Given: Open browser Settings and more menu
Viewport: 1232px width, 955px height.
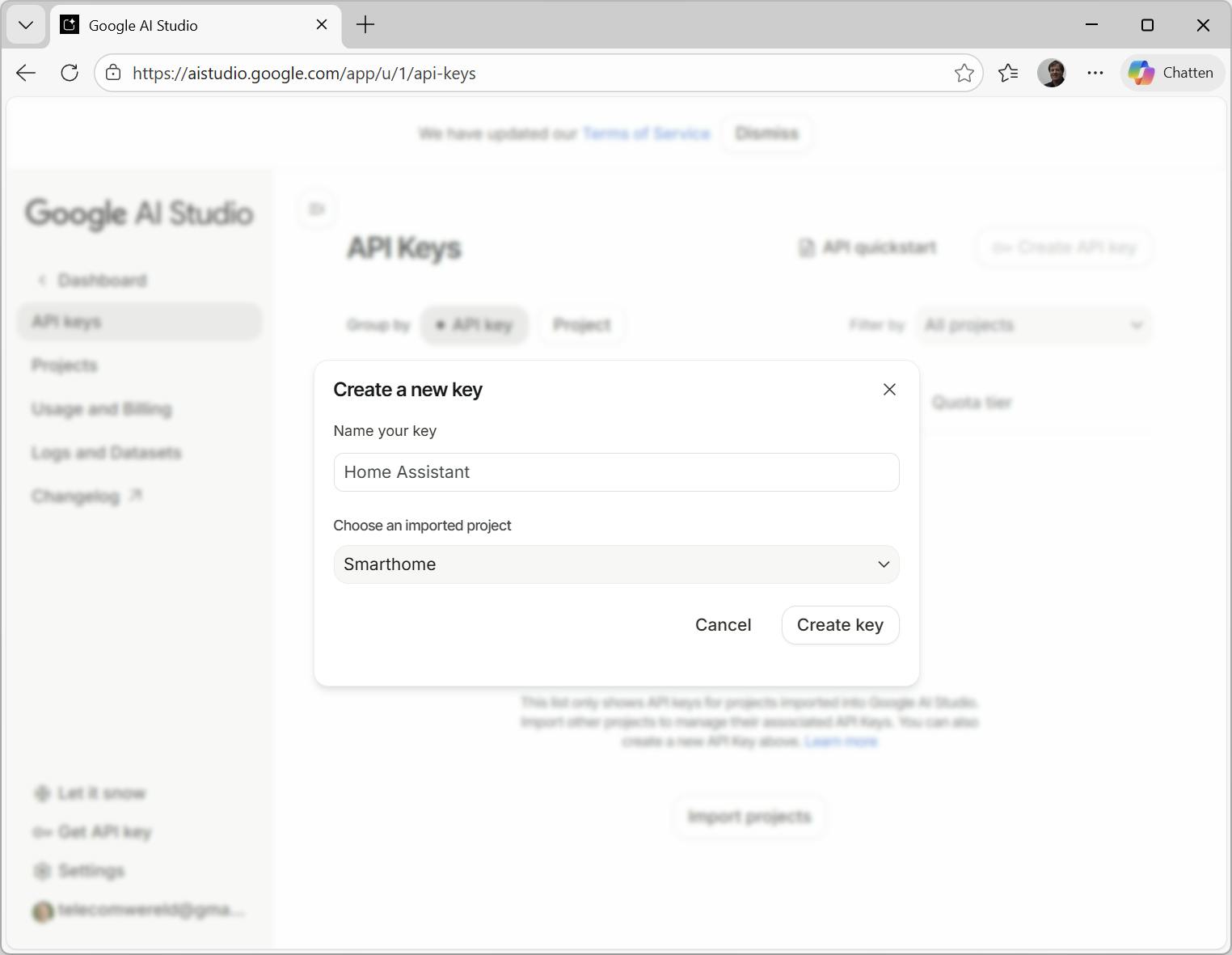Looking at the screenshot, I should pos(1095,73).
